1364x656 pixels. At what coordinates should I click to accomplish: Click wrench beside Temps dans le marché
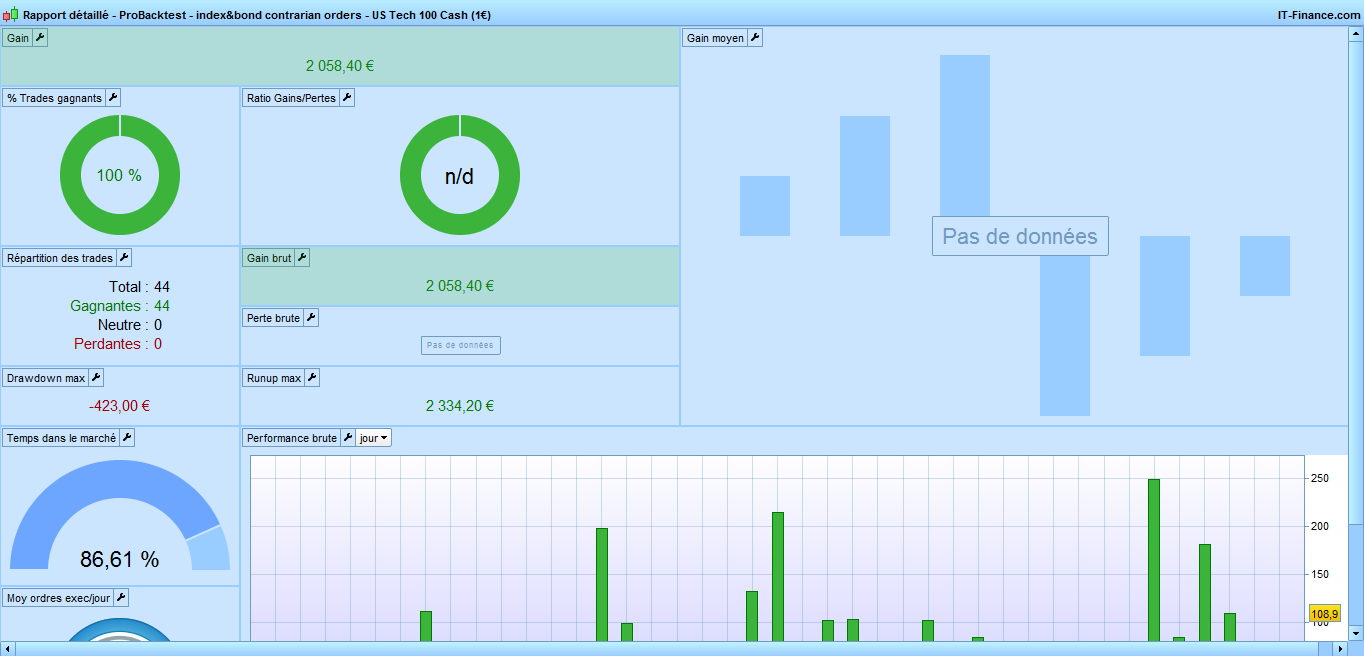pyautogui.click(x=127, y=438)
